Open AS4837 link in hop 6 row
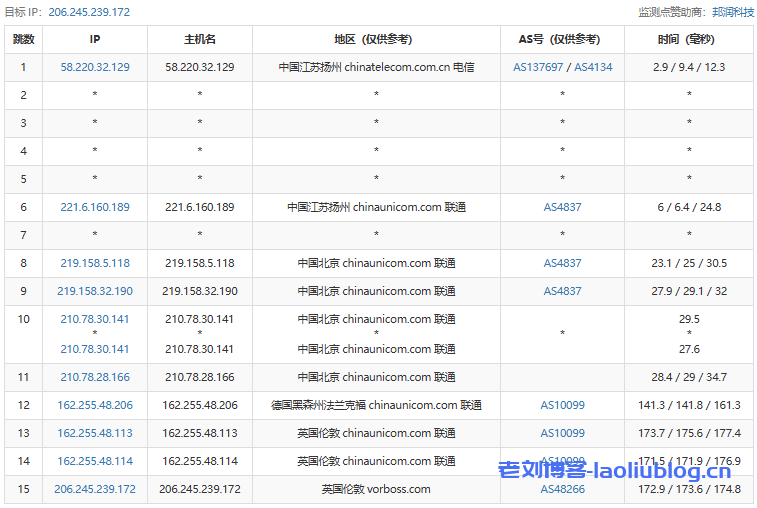The image size is (757, 508). [562, 207]
